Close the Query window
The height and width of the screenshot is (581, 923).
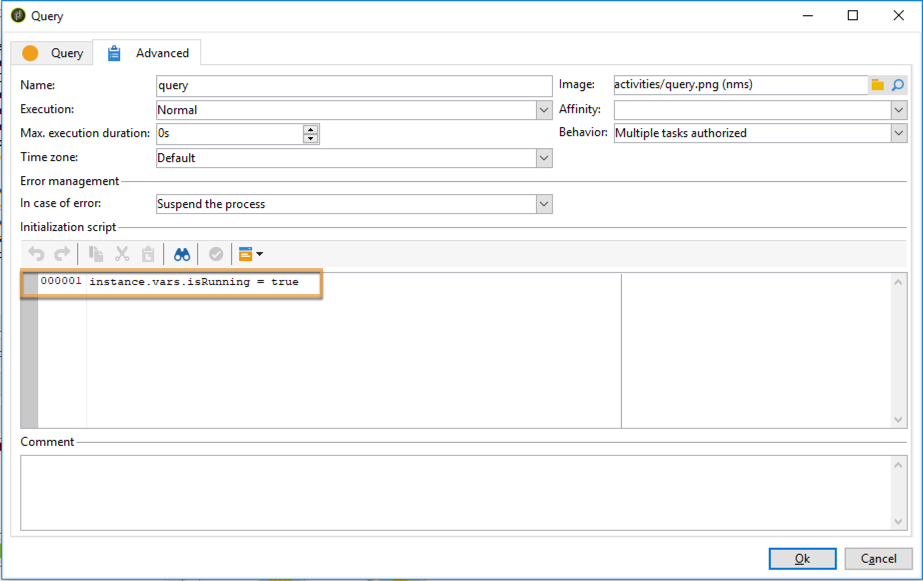tap(898, 15)
